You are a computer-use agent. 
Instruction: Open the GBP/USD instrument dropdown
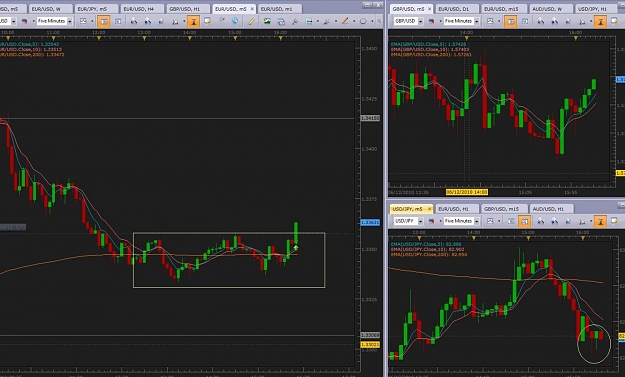click(x=420, y=21)
